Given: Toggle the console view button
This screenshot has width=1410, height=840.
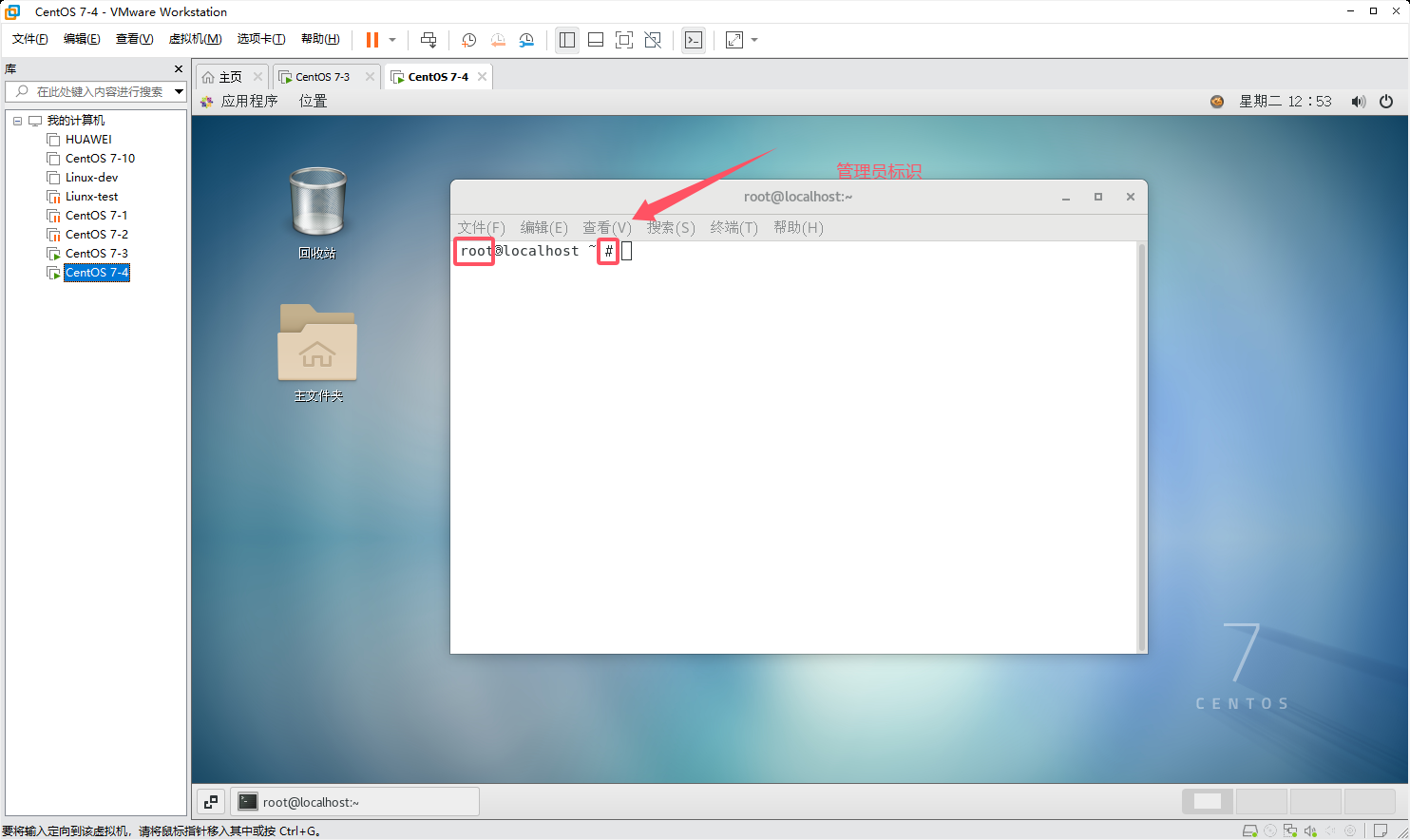Looking at the screenshot, I should coord(694,40).
